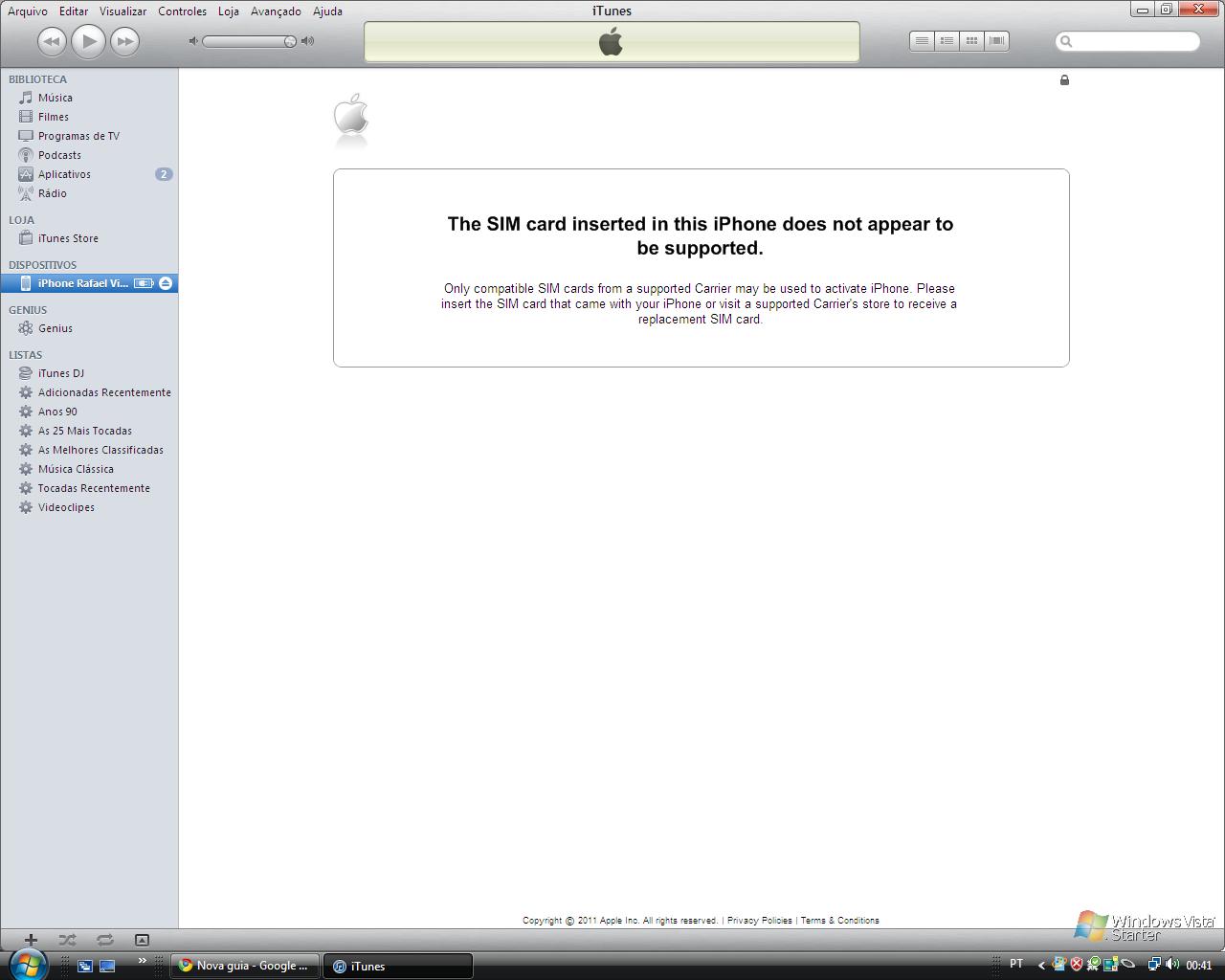1225x980 pixels.
Task: Switch to Cover Flow view
Action: (x=996, y=41)
